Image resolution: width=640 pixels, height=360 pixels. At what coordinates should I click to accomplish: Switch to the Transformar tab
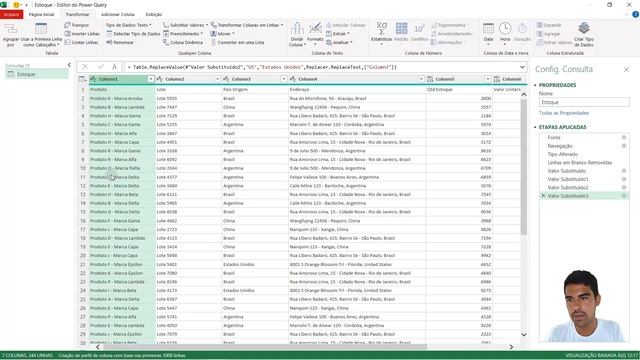77,14
